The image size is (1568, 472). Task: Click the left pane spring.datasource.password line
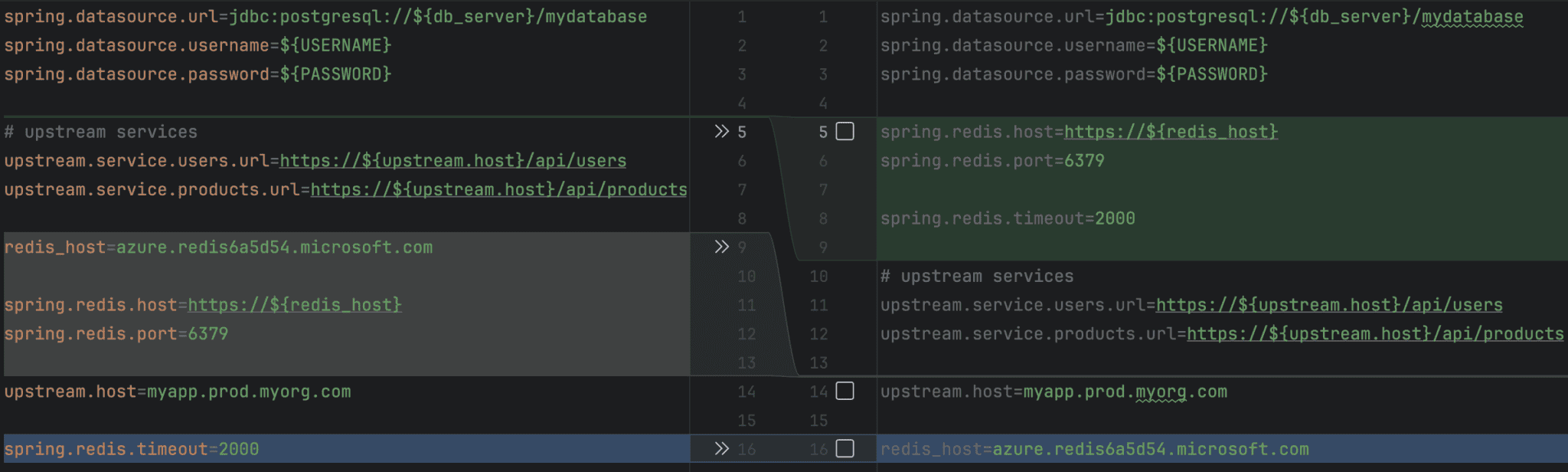(198, 74)
